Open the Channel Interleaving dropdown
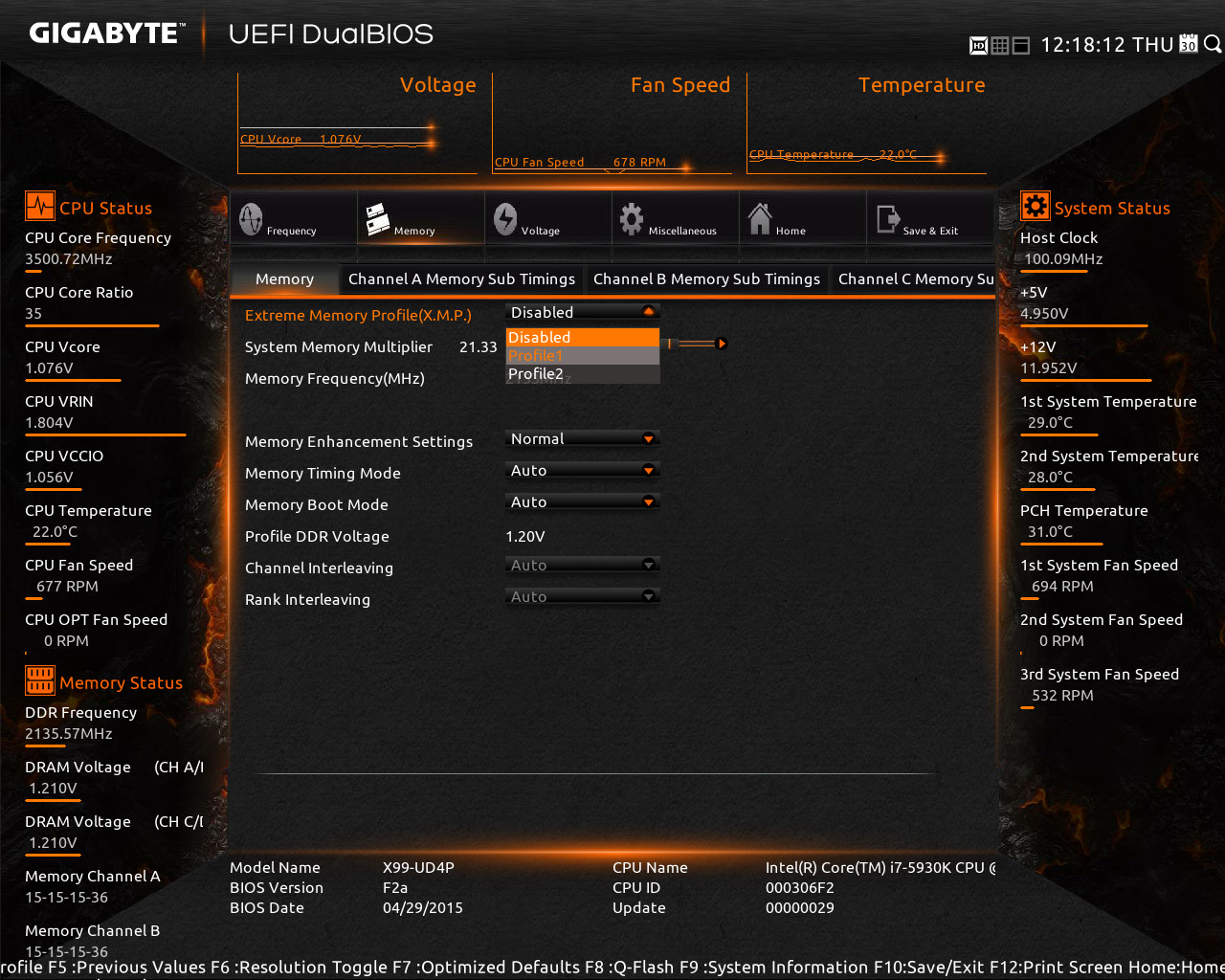Image resolution: width=1225 pixels, height=980 pixels. point(583,565)
